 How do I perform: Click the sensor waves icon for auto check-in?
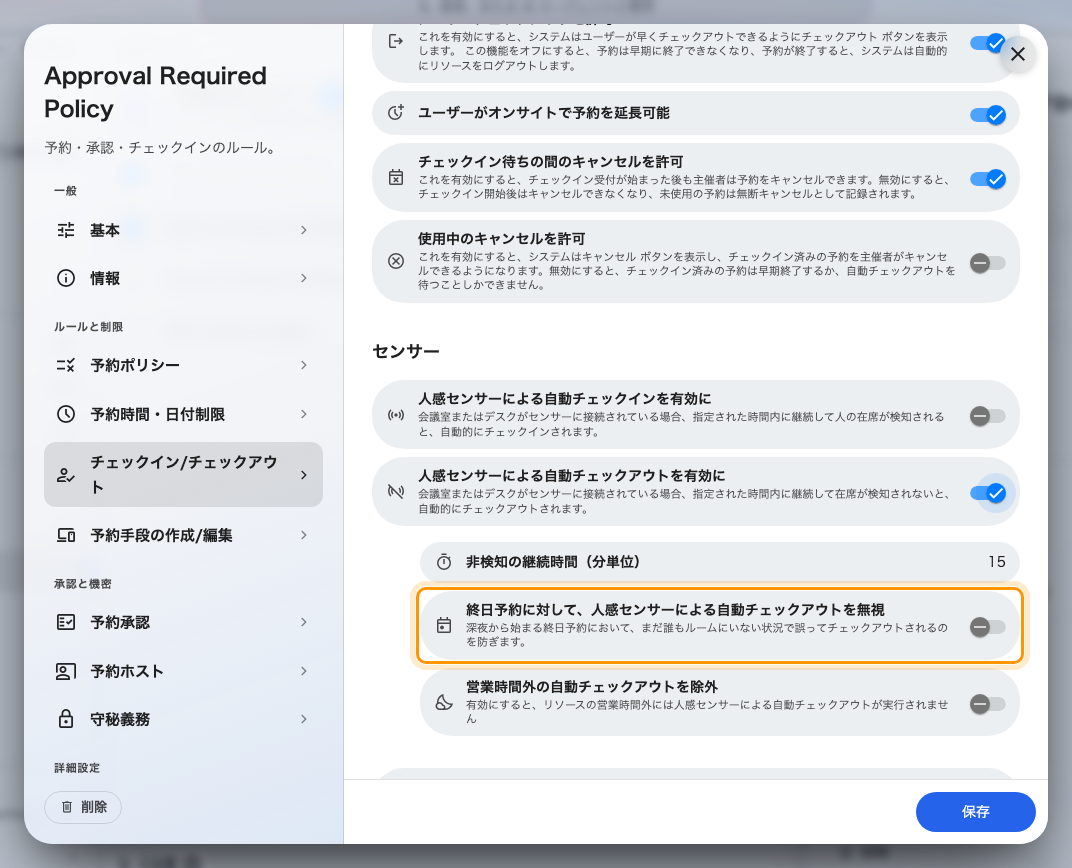click(396, 415)
